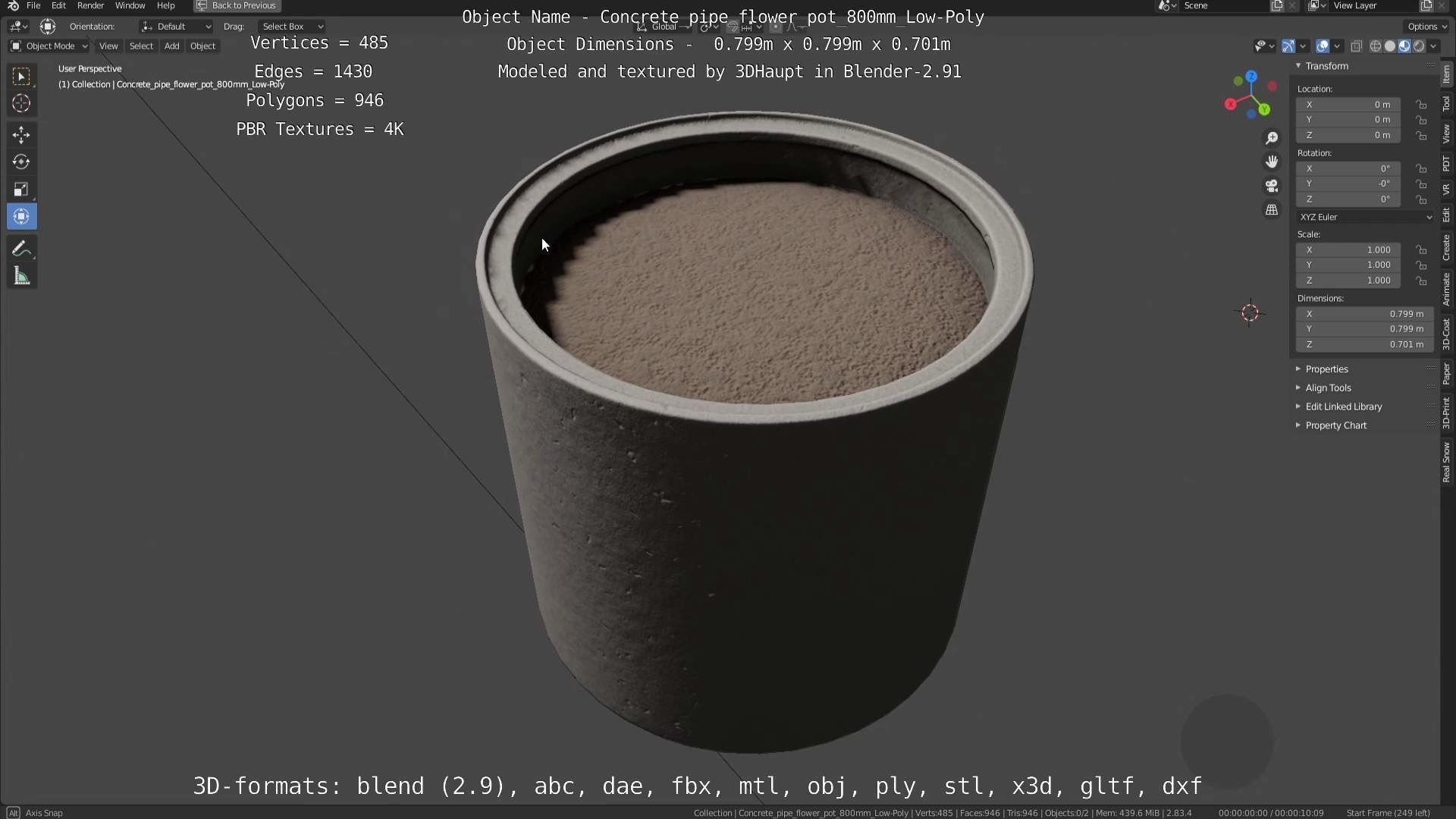Viewport: 1456px width, 819px height.
Task: Switch to the 3D-Print sidebar tab
Action: pyautogui.click(x=1447, y=413)
